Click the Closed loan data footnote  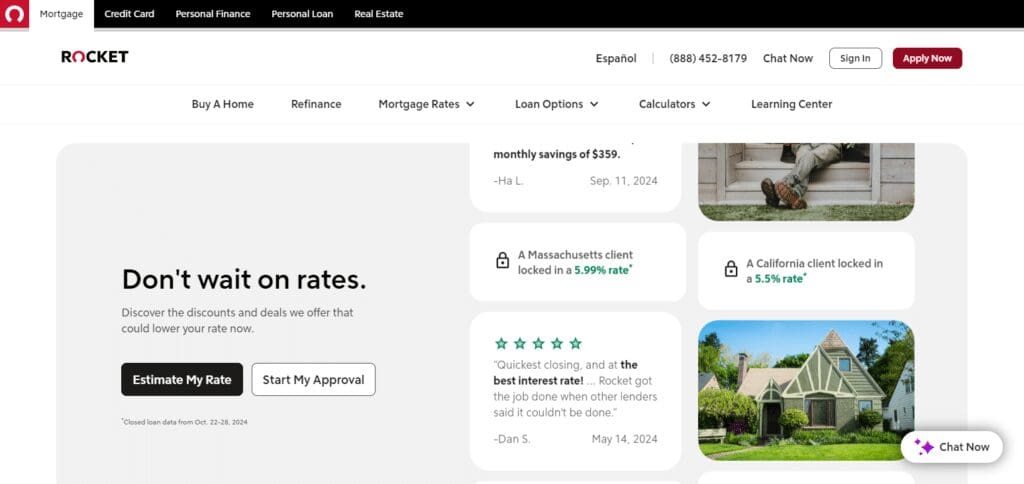(185, 422)
